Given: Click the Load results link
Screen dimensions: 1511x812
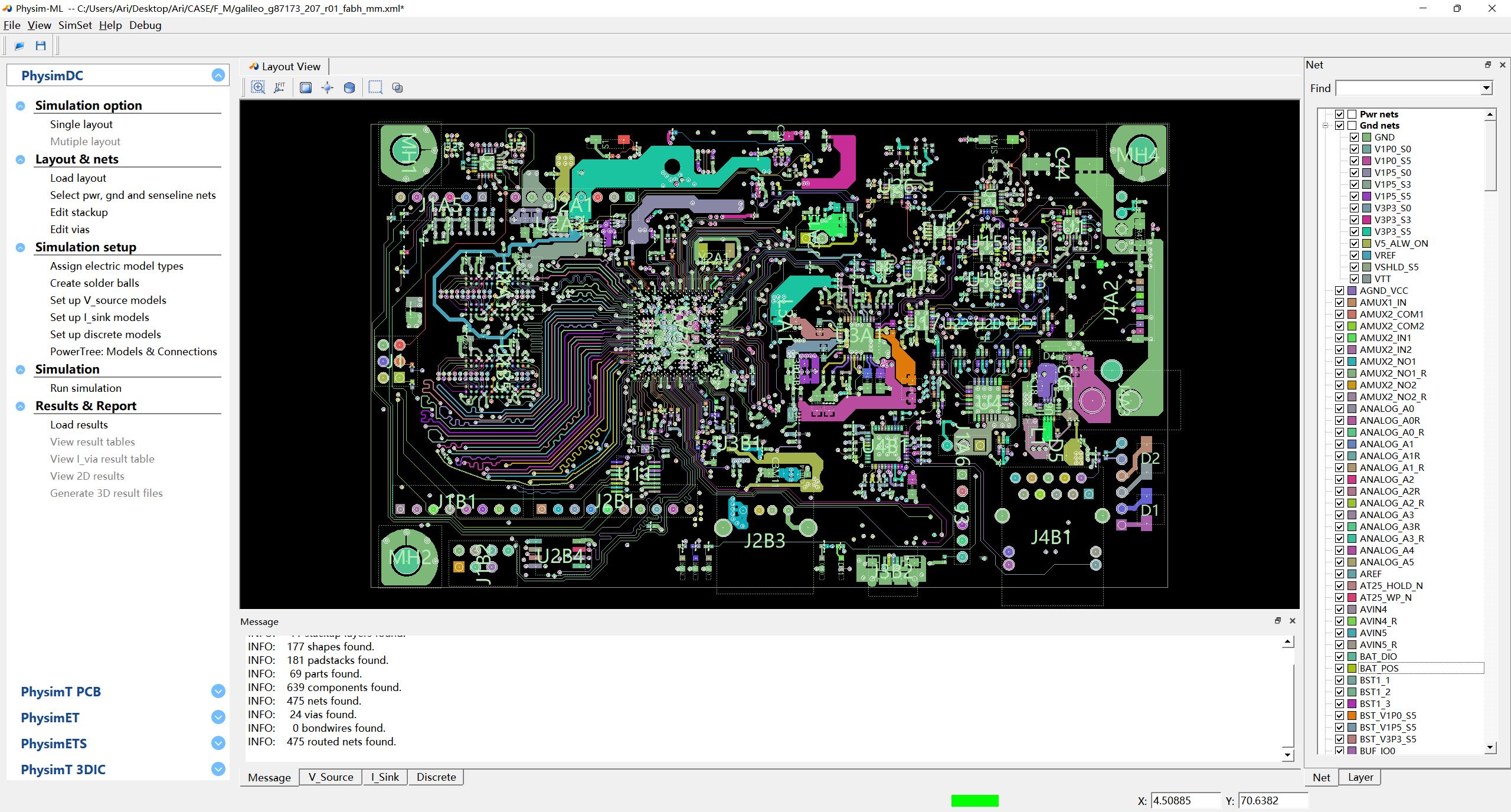Looking at the screenshot, I should (x=79, y=425).
